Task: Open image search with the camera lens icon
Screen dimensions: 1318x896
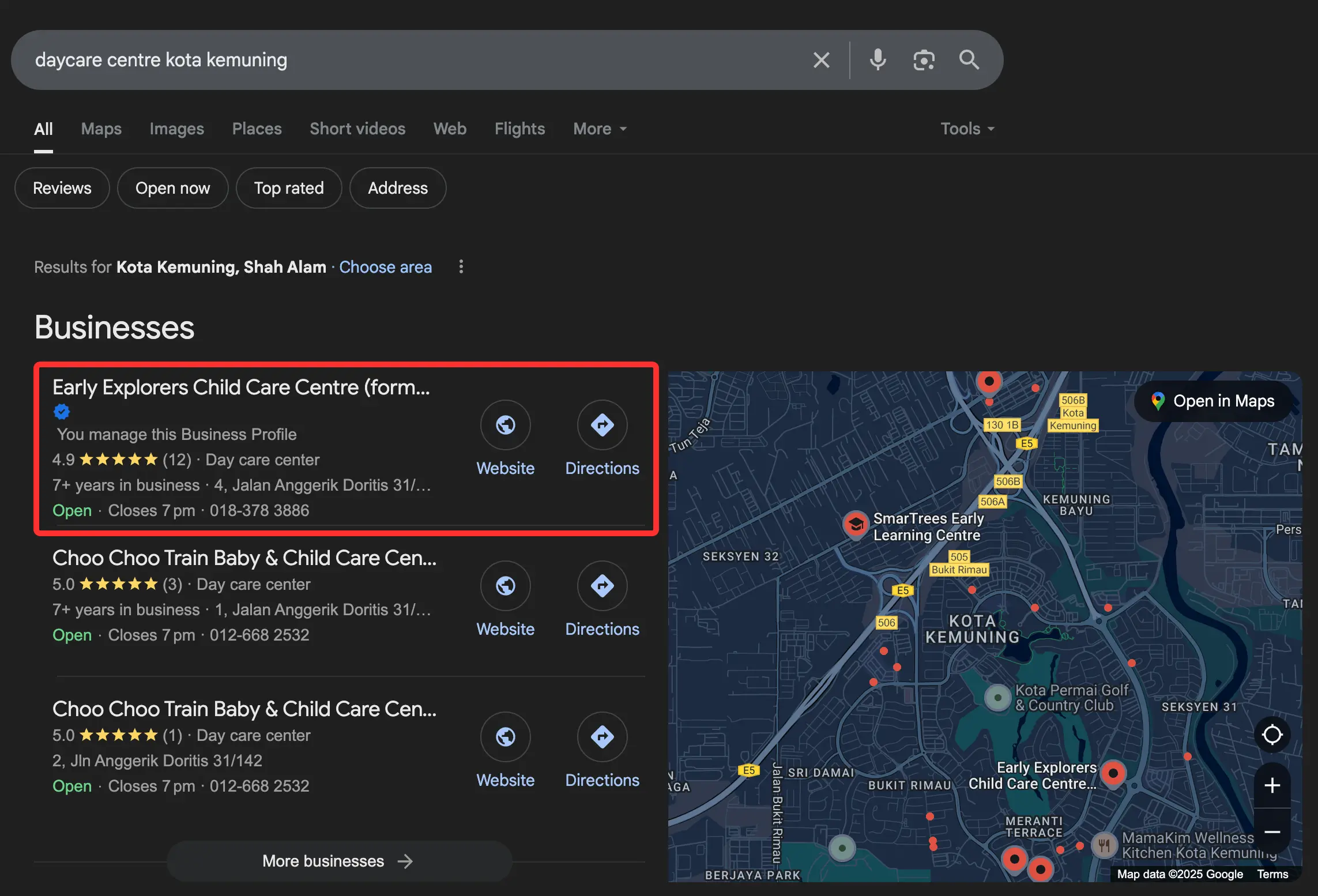Action: 924,60
